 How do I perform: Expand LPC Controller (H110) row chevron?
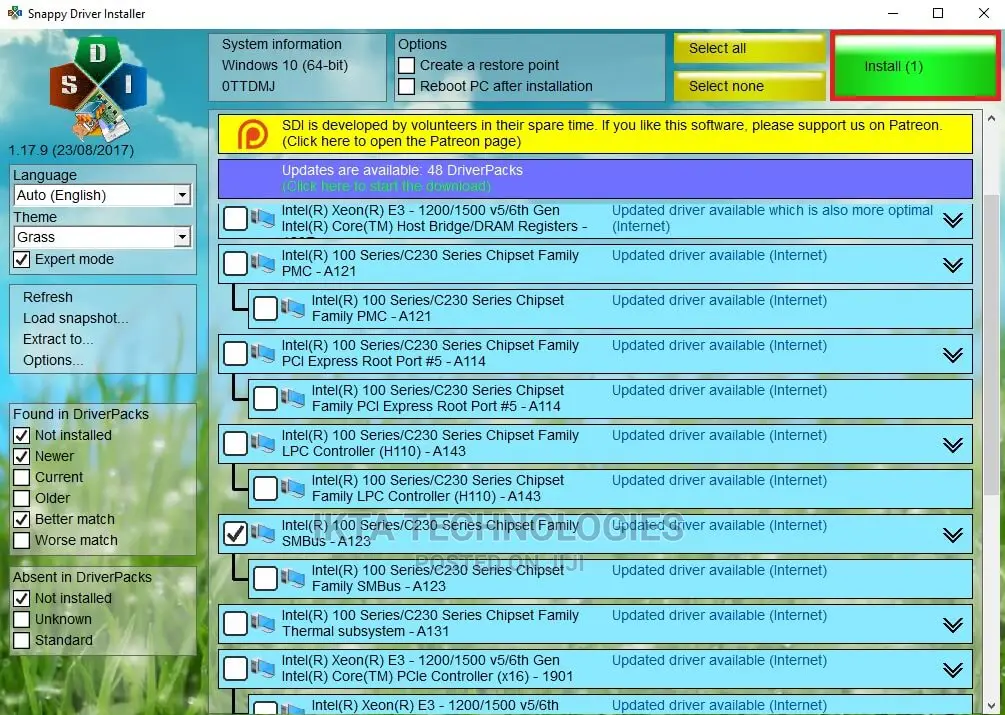[953, 444]
